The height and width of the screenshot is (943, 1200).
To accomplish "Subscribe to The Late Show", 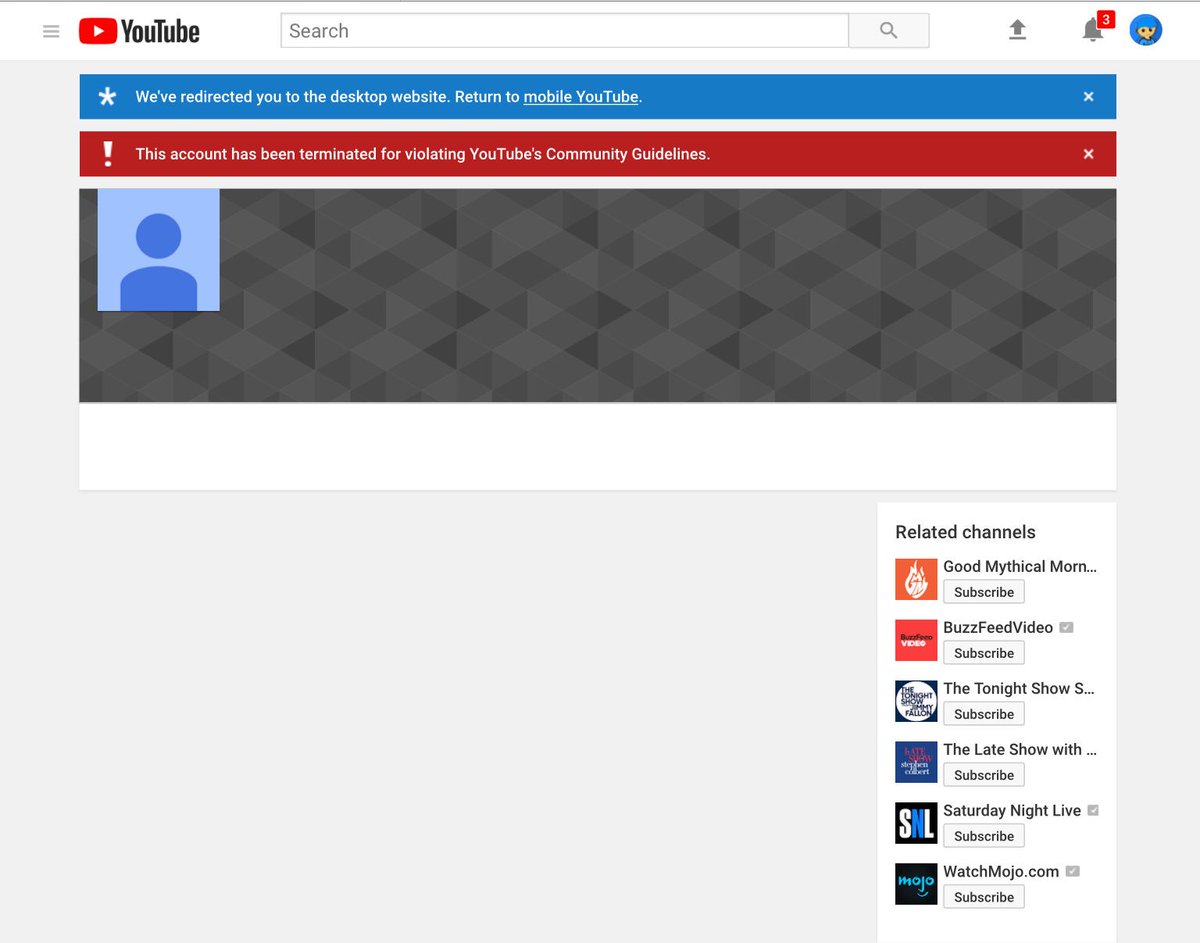I will pyautogui.click(x=984, y=775).
